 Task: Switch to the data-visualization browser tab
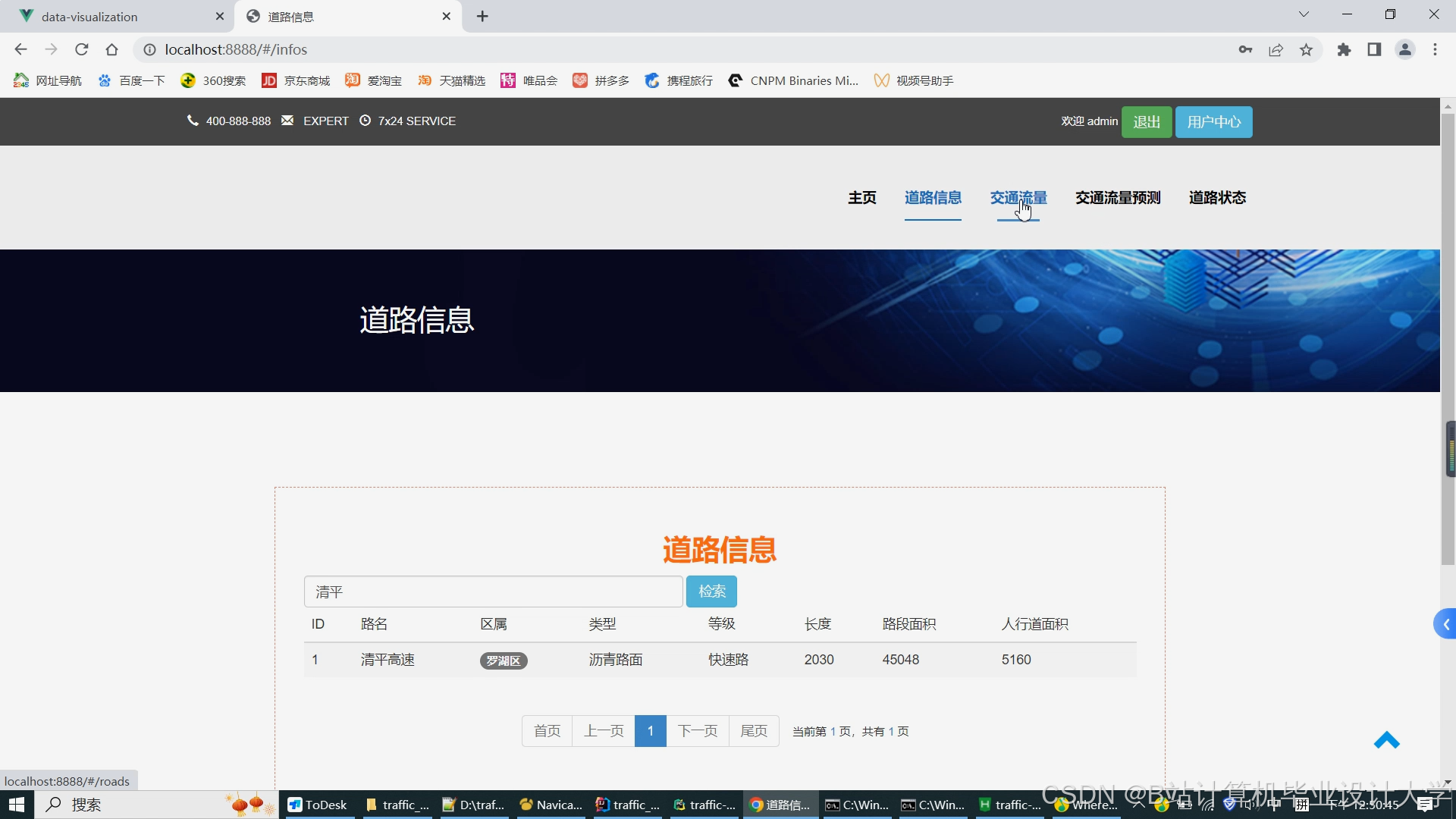click(x=89, y=17)
